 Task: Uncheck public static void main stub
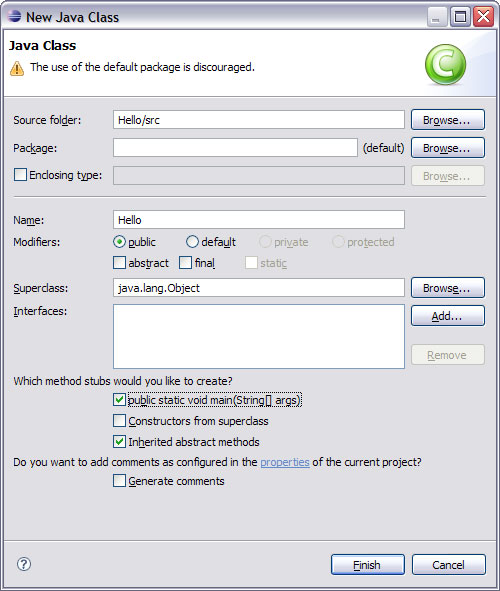tap(119, 400)
